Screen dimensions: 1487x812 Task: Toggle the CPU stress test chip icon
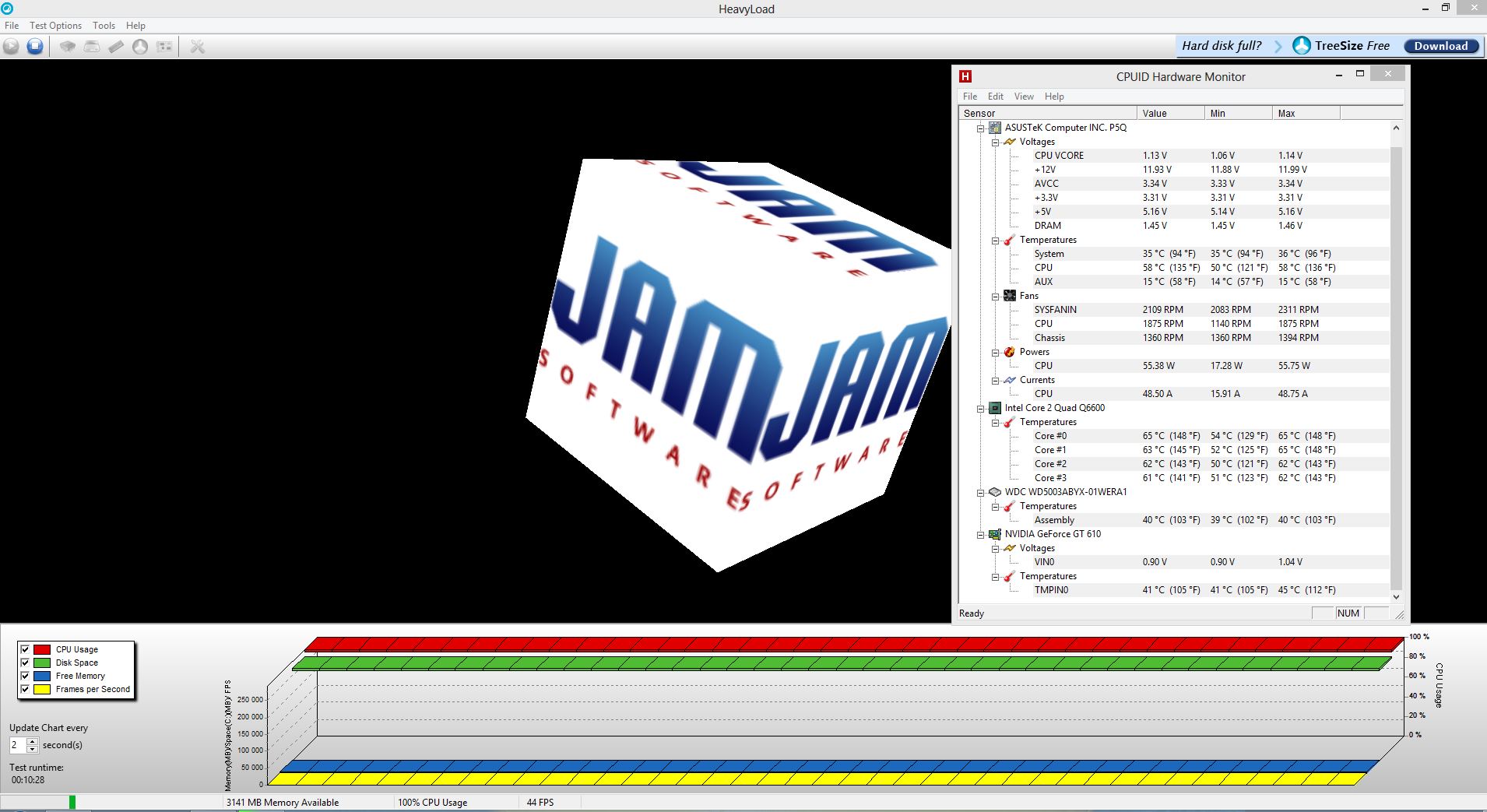click(x=68, y=47)
